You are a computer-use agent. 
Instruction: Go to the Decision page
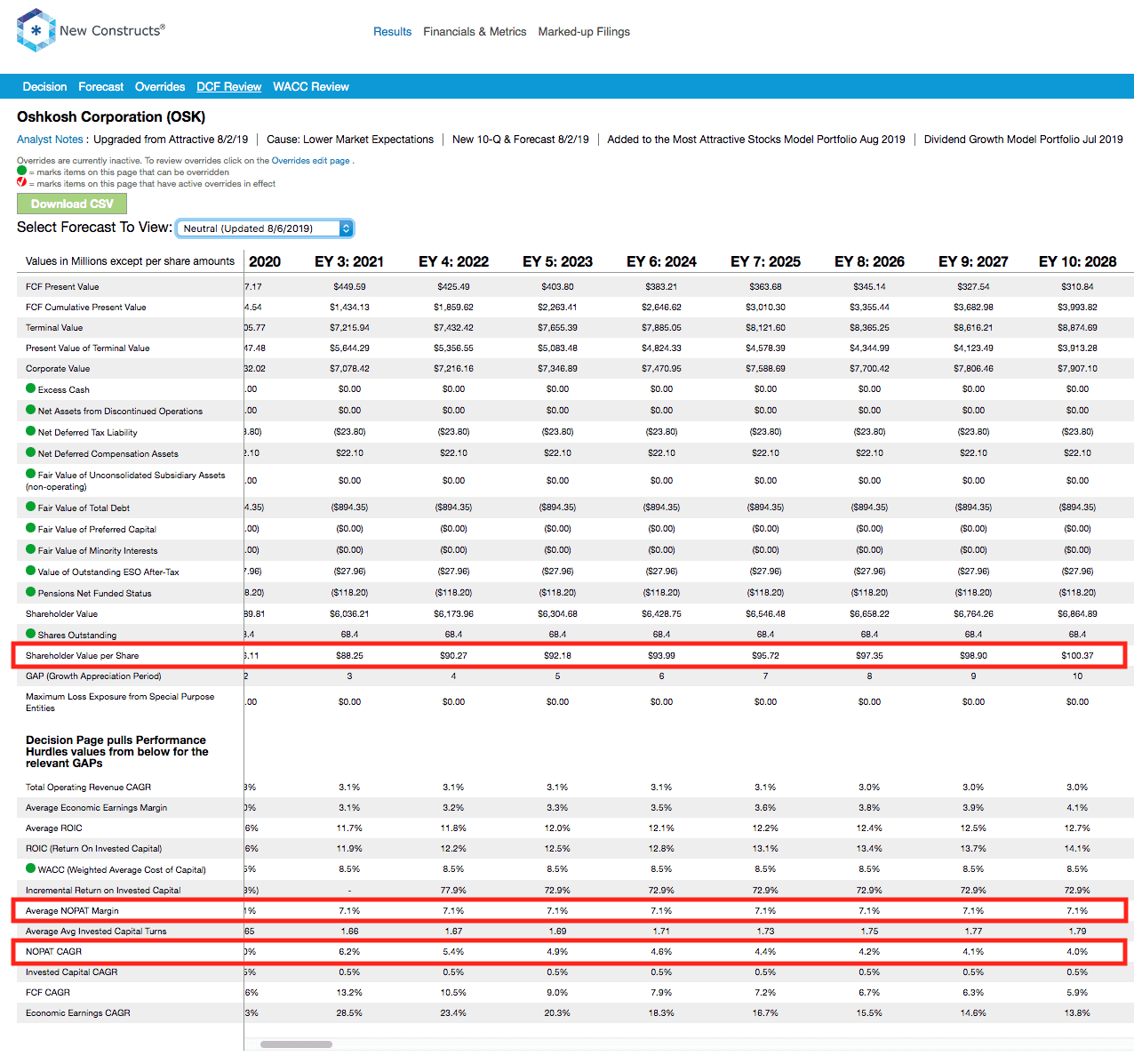point(44,86)
